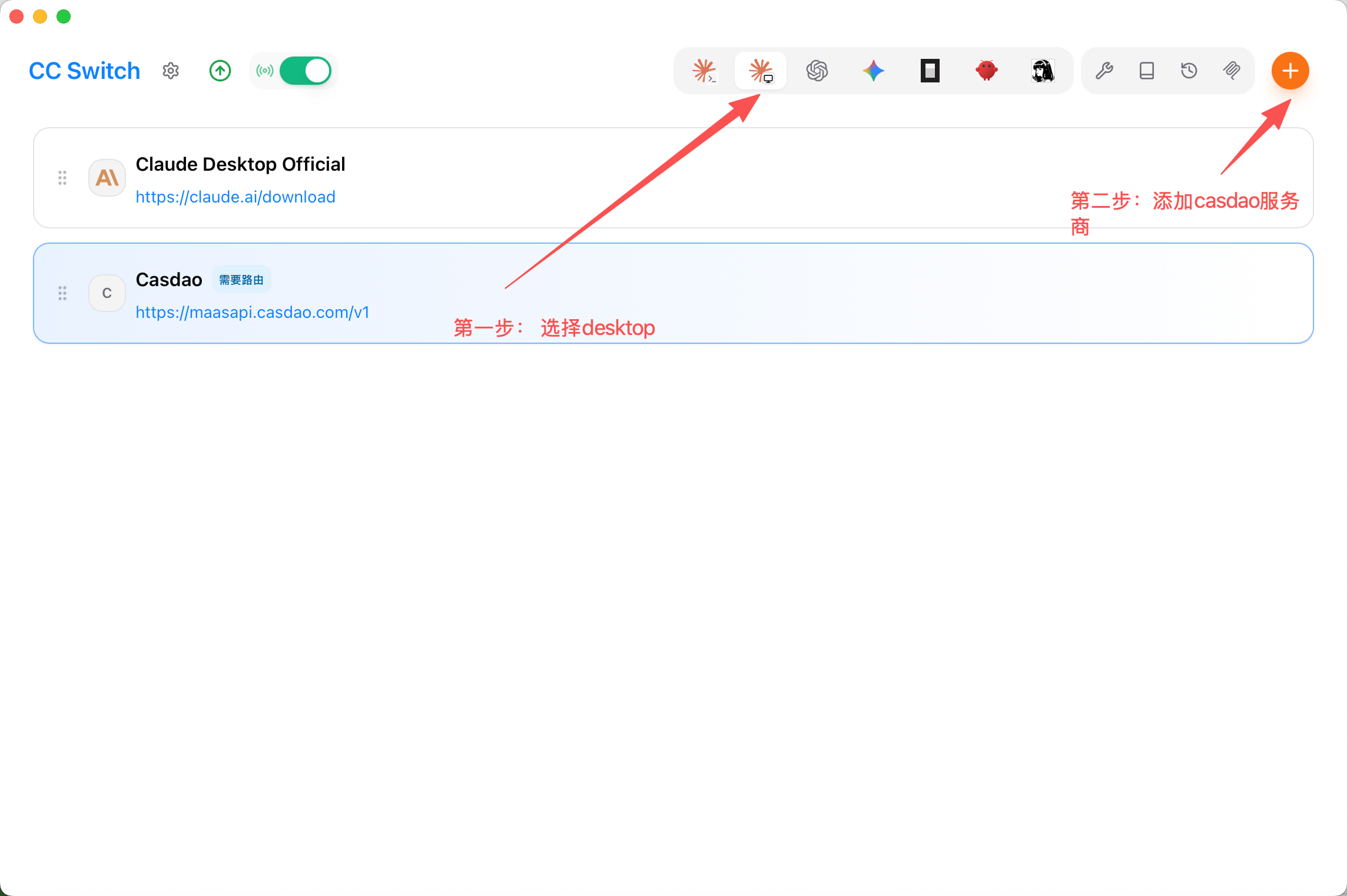Open the settings gear icon

[x=171, y=71]
